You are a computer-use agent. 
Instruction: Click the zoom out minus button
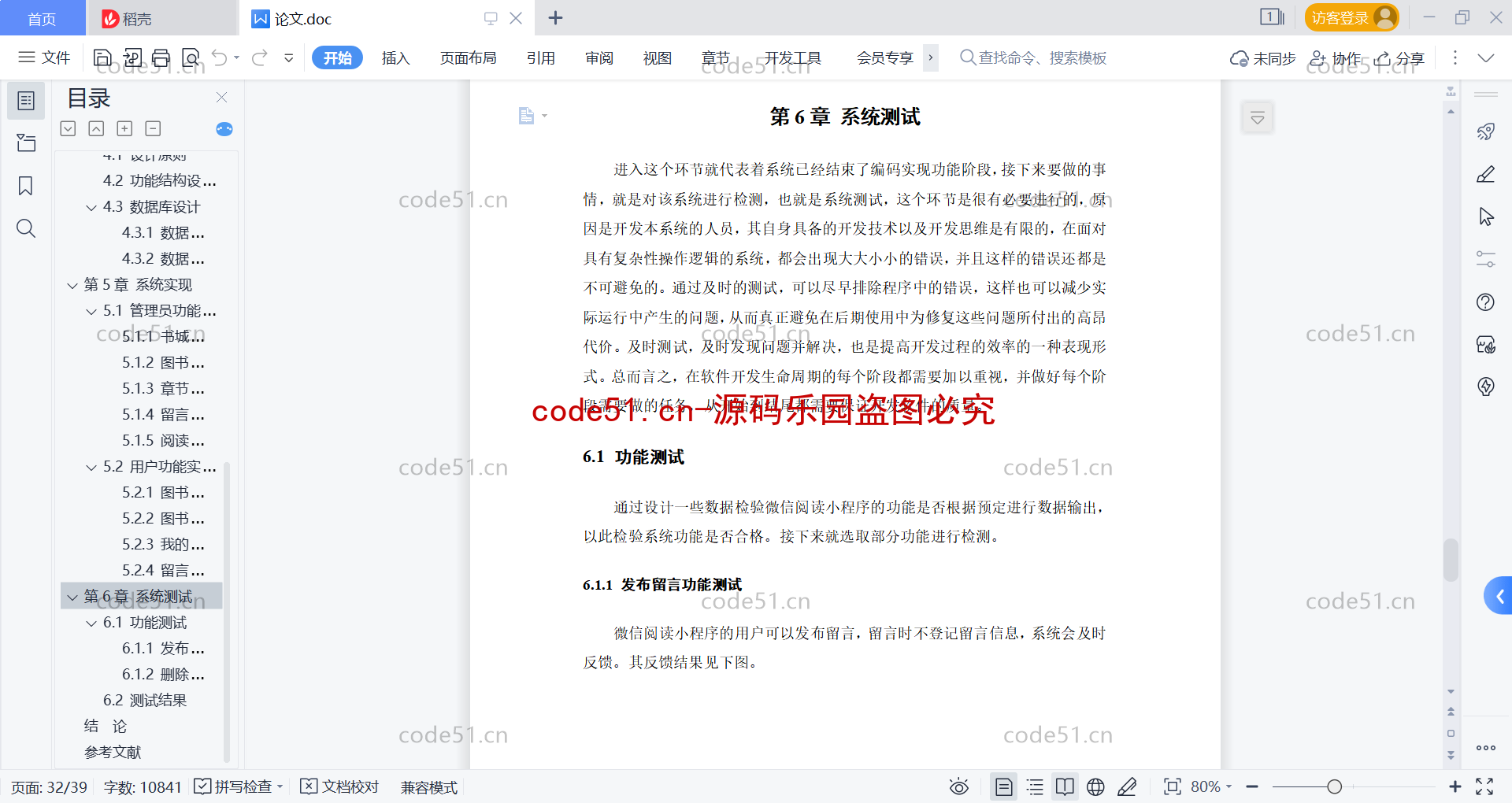point(1252,786)
